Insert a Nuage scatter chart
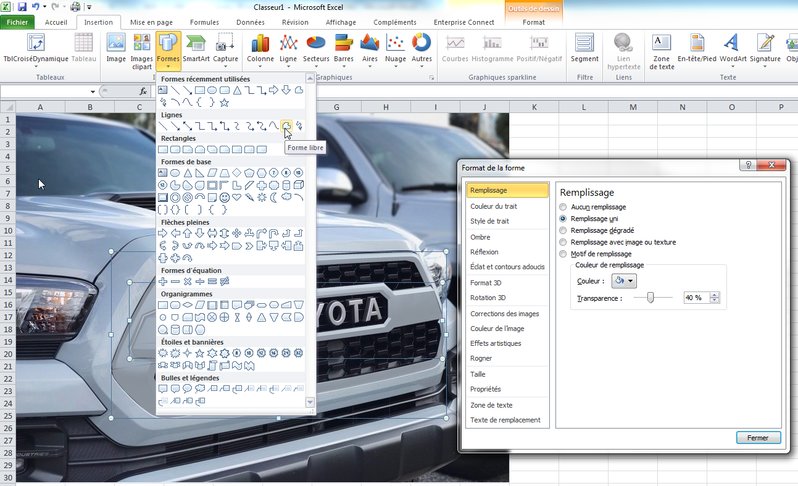798x486 pixels. tap(395, 49)
